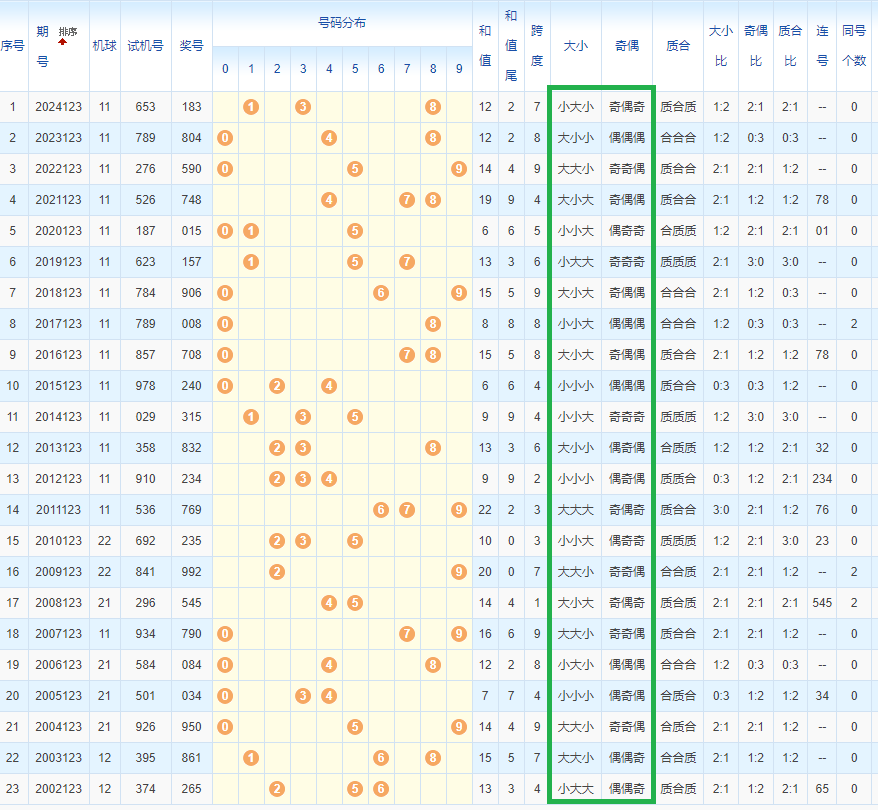Click 连号 value 545 in row 2008123
Screen dimensions: 878x810
tap(822, 603)
